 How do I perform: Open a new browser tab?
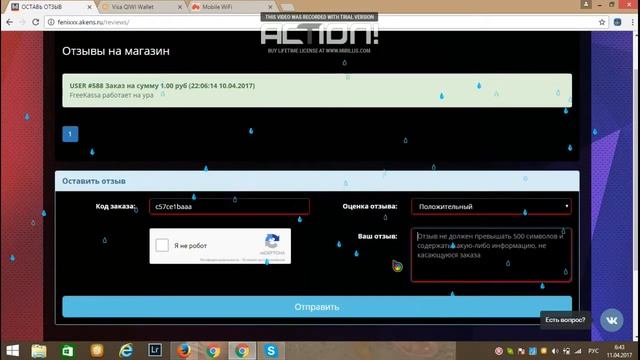click(287, 7)
